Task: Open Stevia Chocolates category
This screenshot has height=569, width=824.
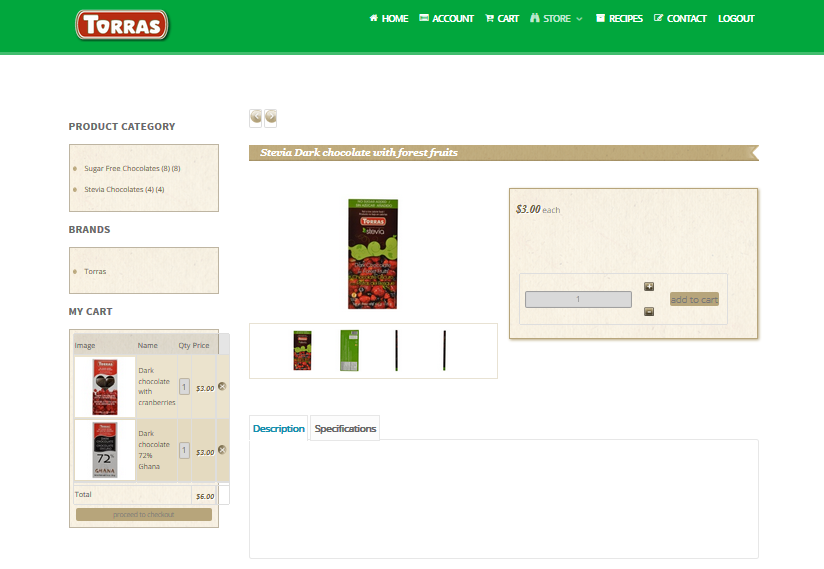Action: (x=125, y=190)
